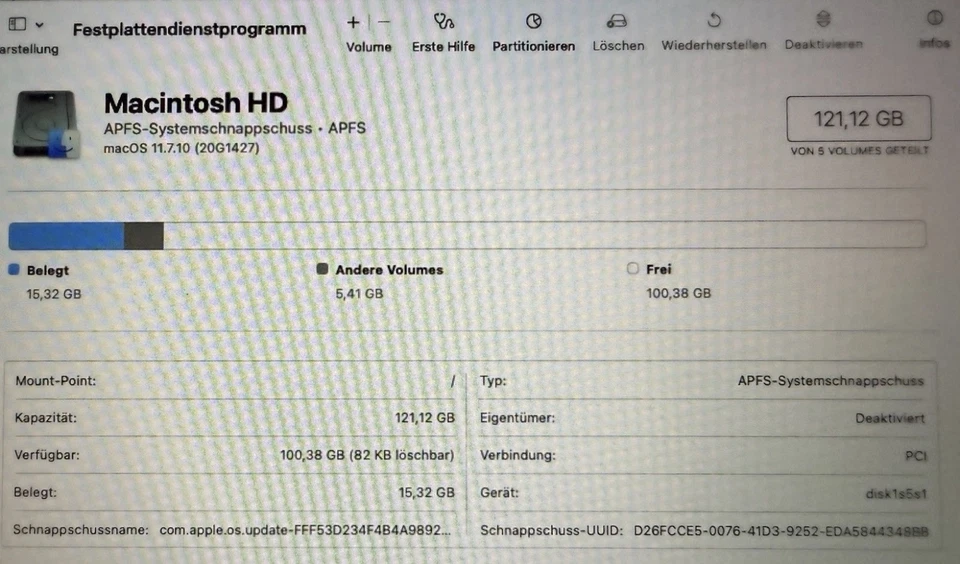
Task: Click the Partitionieren label
Action: tap(534, 47)
